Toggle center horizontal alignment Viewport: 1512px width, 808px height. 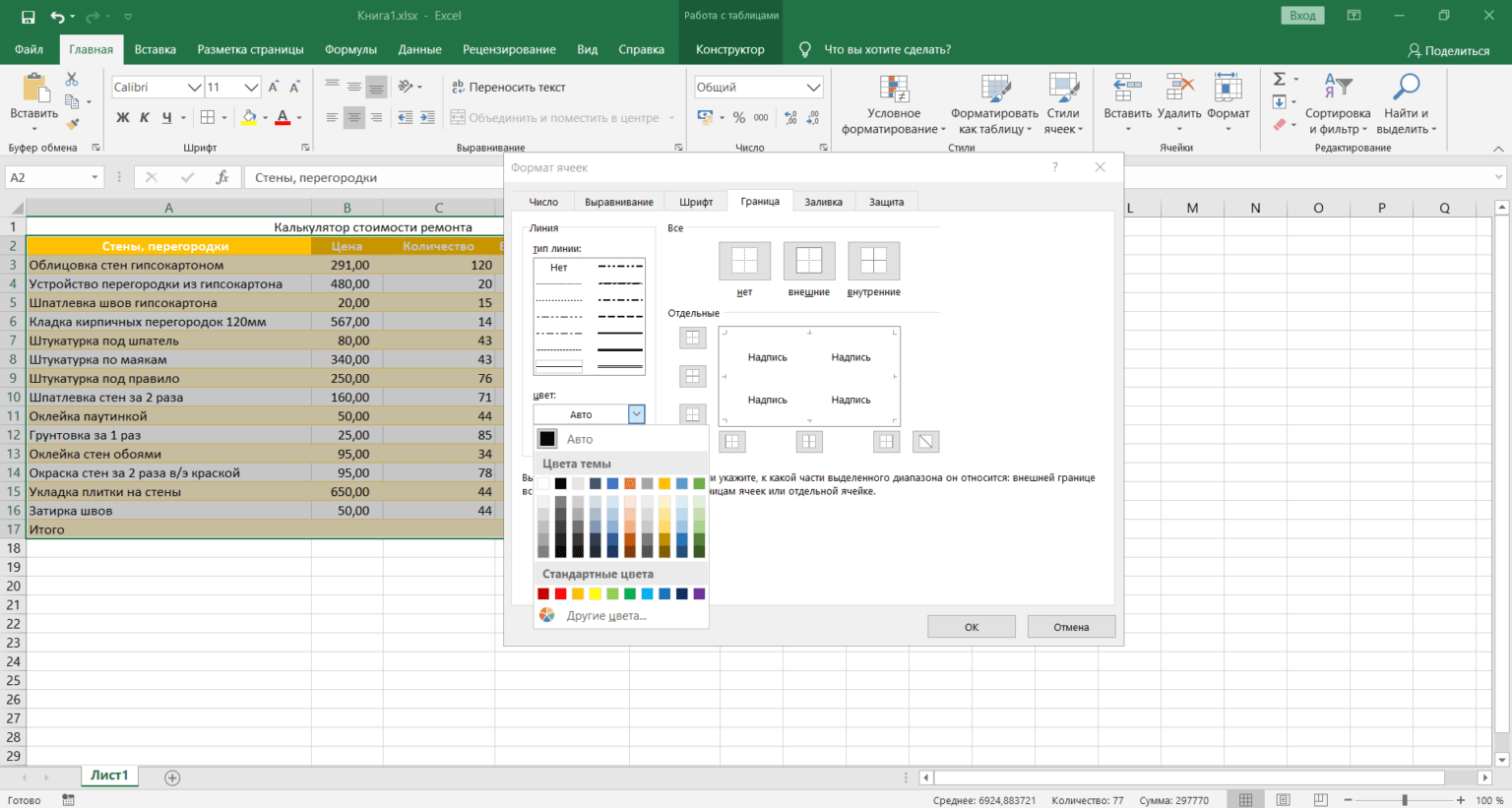[x=353, y=117]
